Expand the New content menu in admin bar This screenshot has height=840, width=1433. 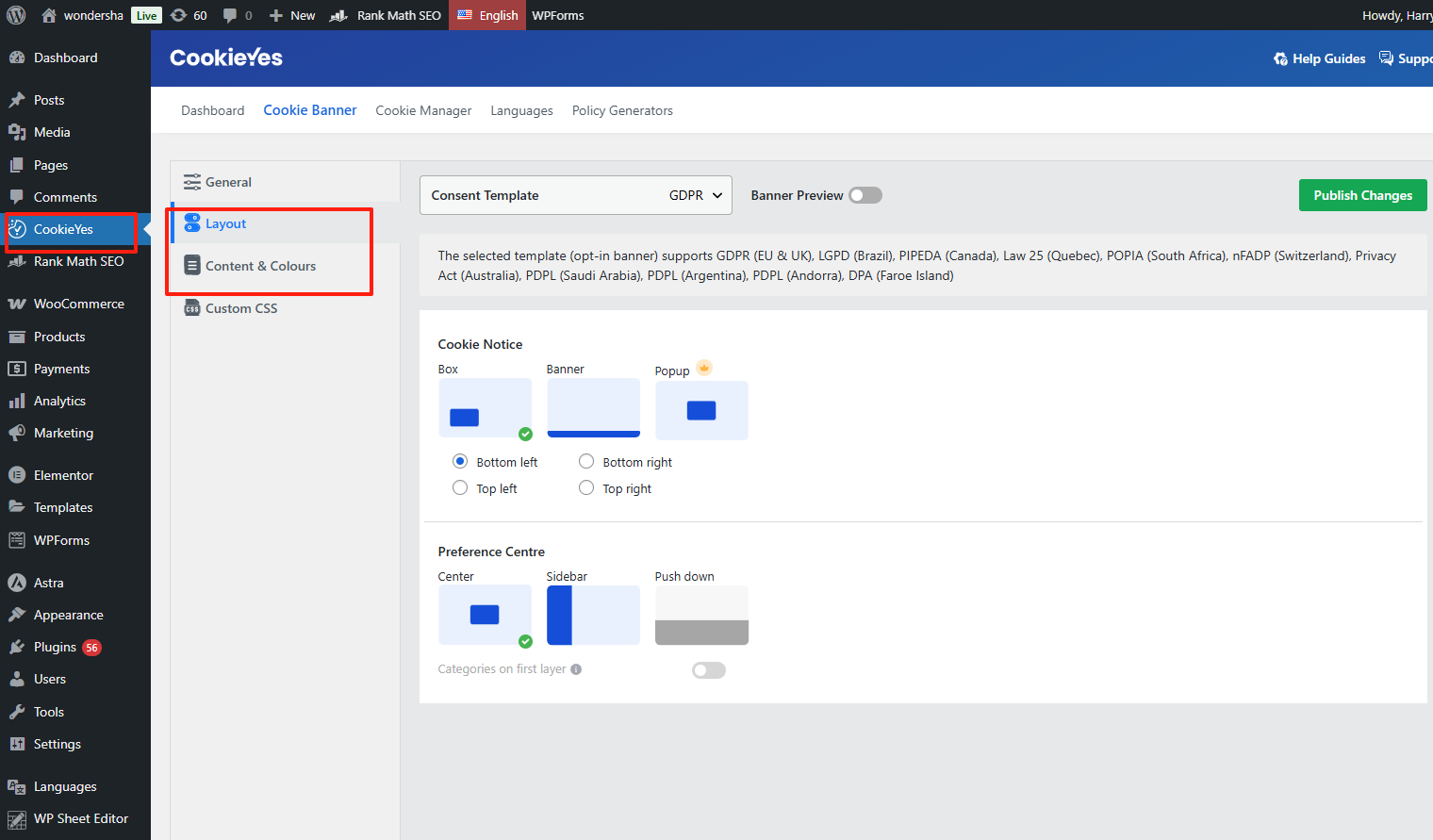coord(292,15)
